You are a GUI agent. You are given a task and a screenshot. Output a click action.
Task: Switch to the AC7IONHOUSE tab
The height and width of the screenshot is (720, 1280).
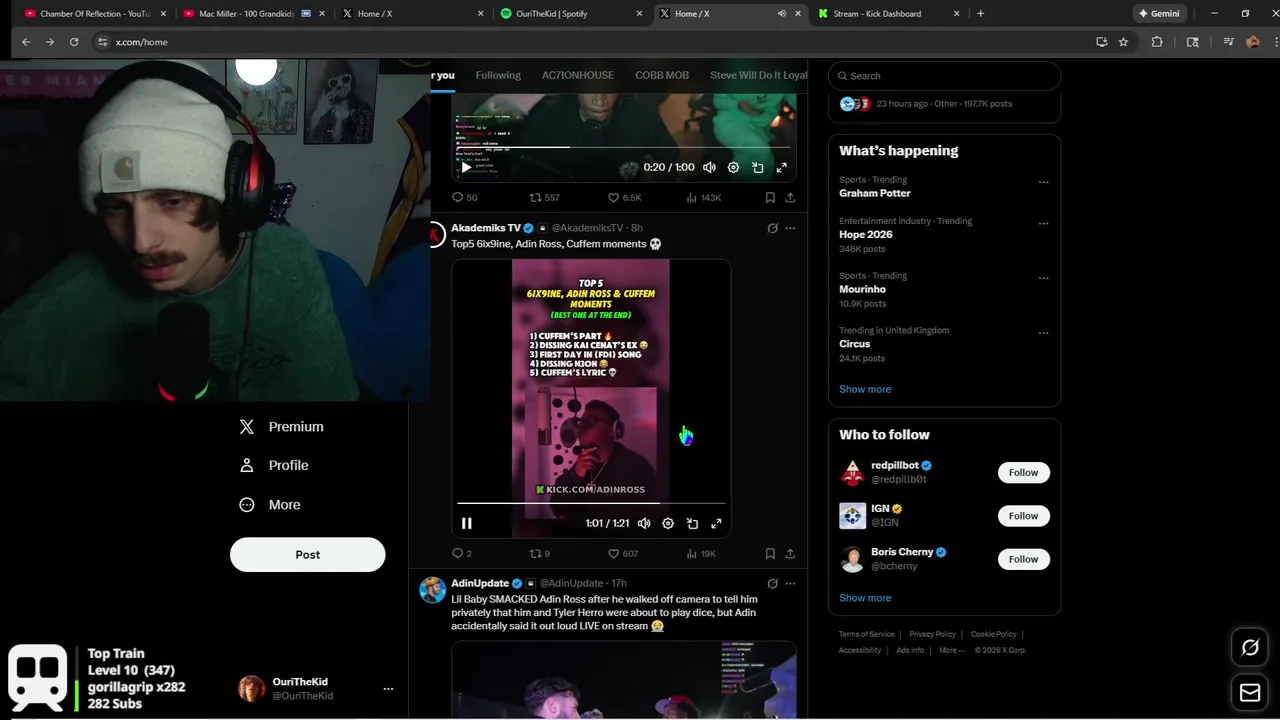(578, 75)
